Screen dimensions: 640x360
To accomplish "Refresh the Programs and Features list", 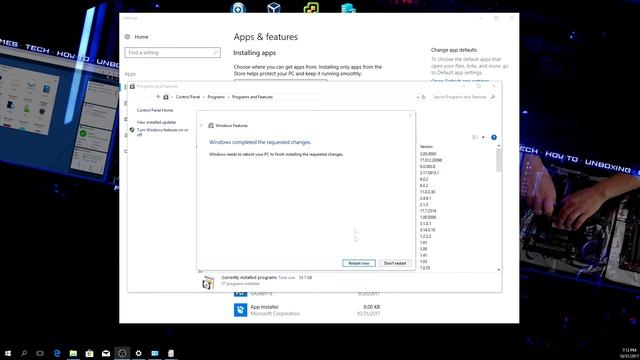I will coord(424,97).
